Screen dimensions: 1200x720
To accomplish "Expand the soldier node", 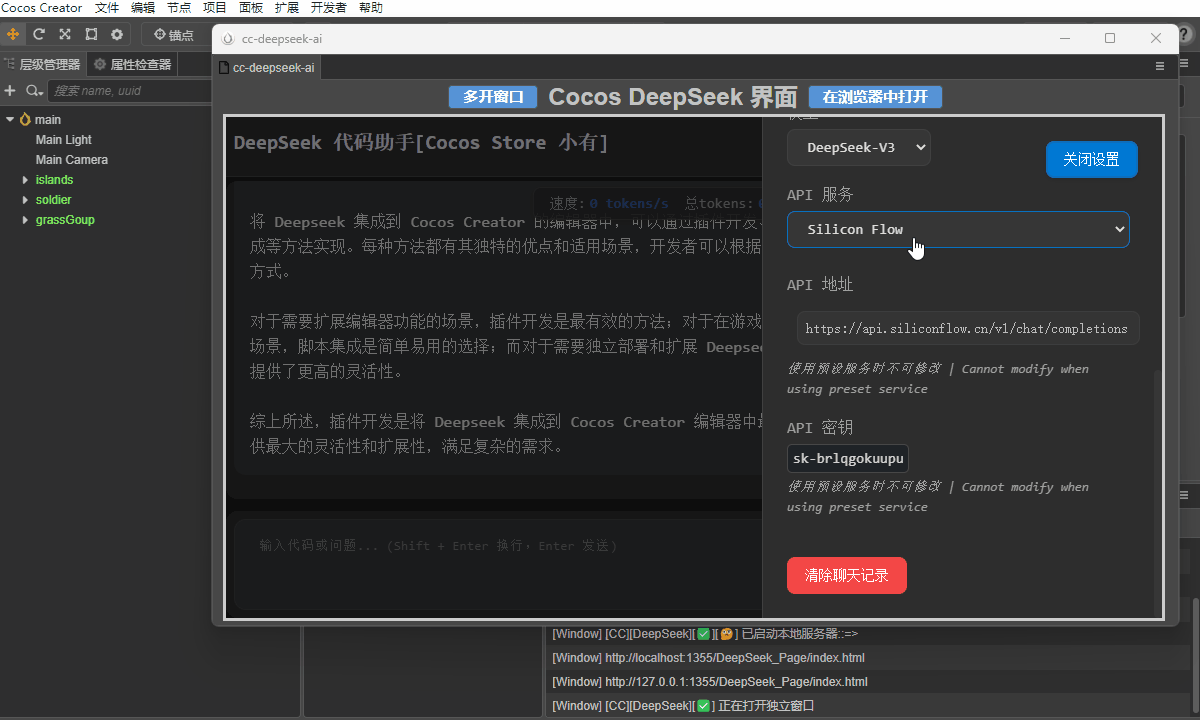I will (x=26, y=200).
